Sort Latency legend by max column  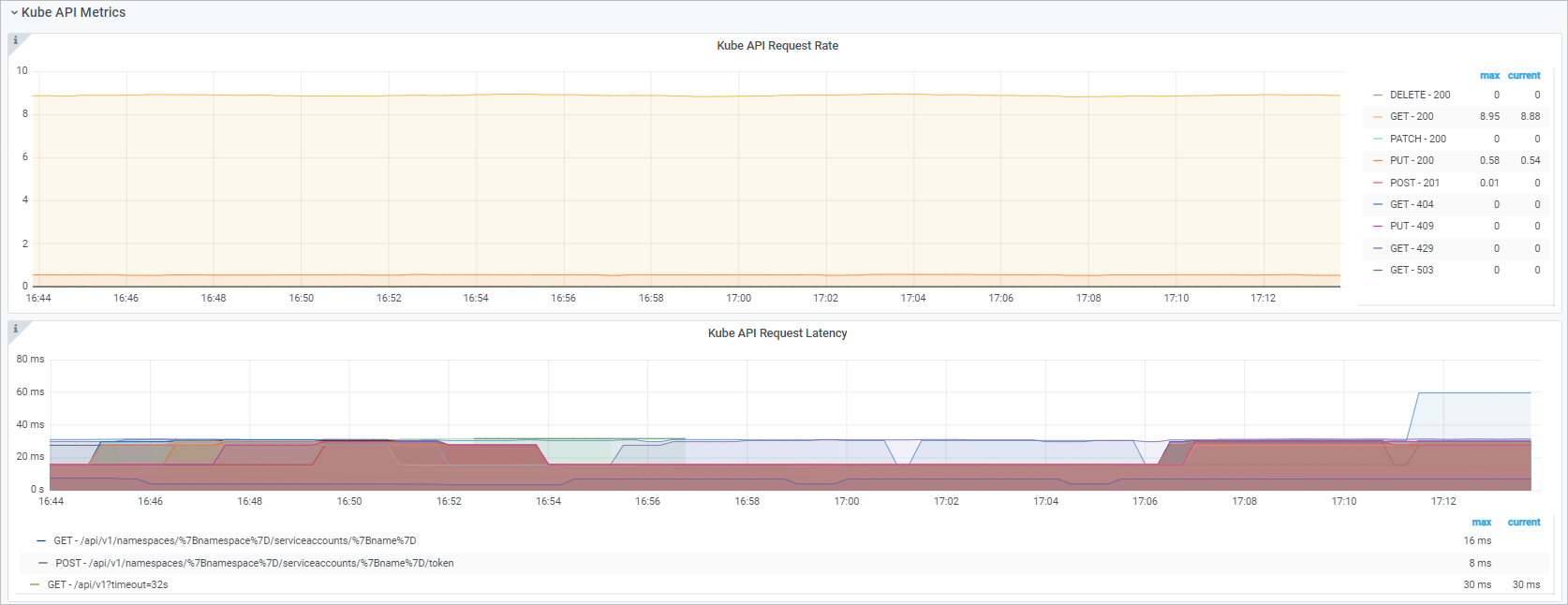(1481, 522)
